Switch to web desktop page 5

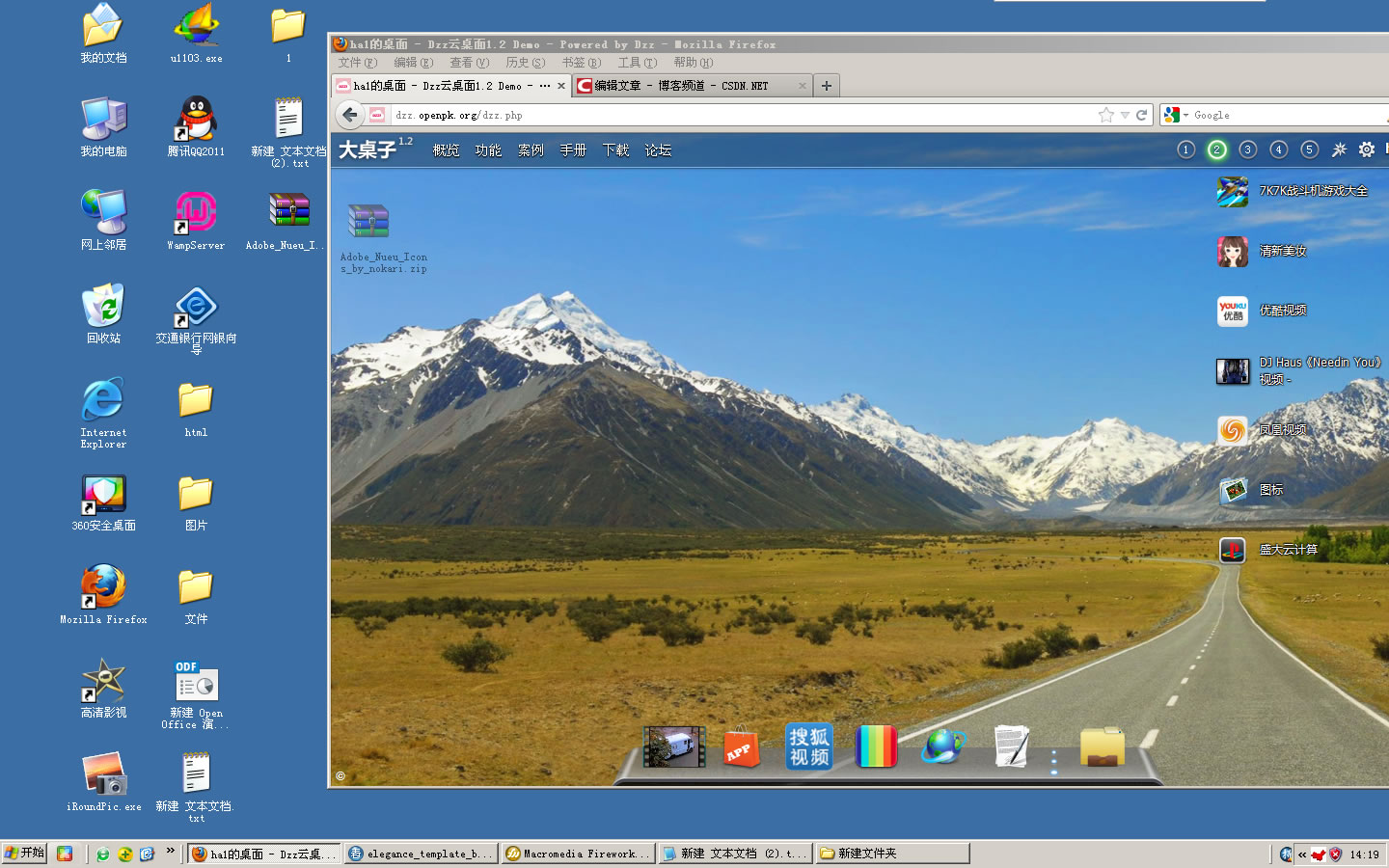tap(1310, 149)
